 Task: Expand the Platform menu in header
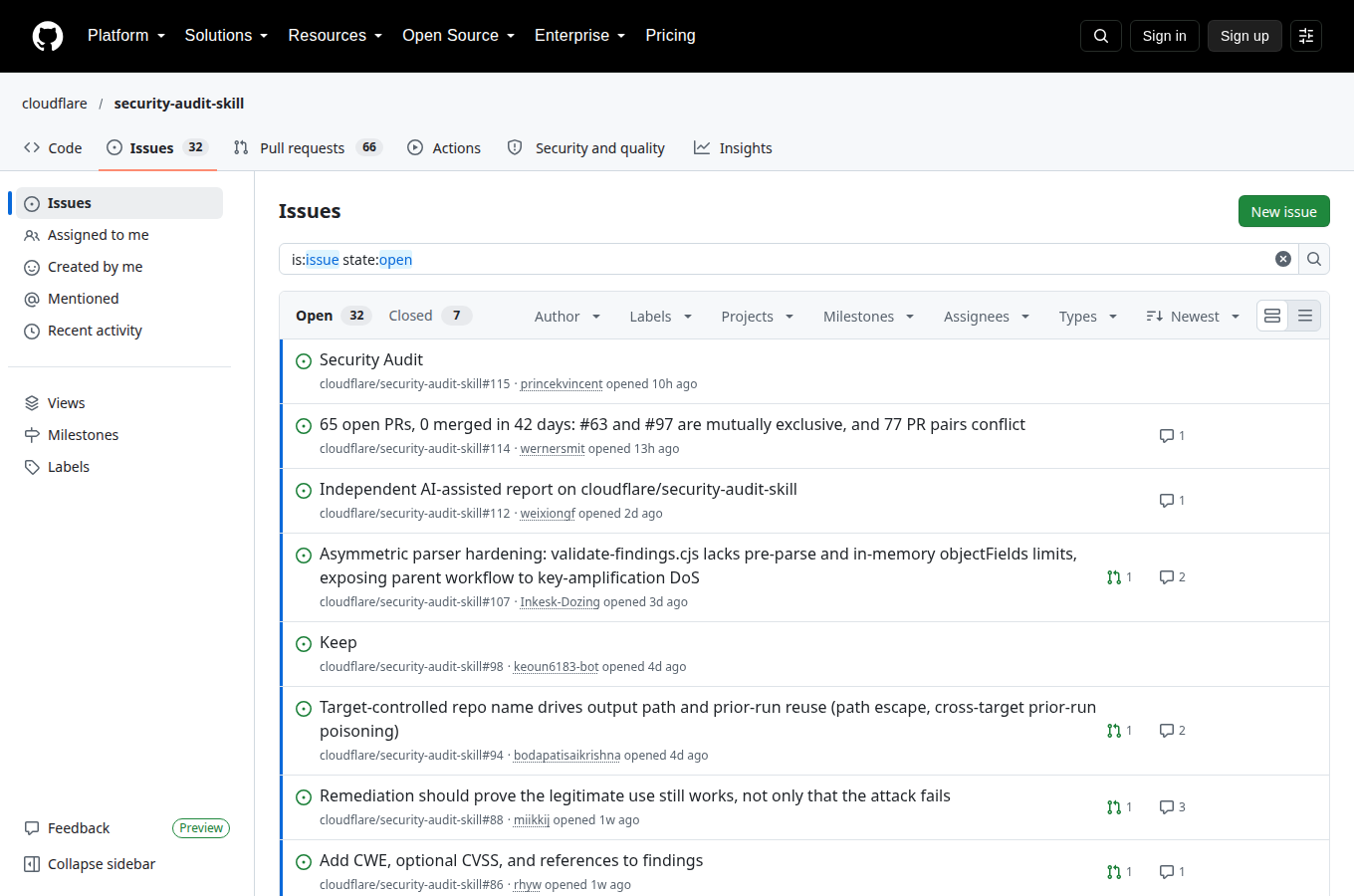click(126, 36)
